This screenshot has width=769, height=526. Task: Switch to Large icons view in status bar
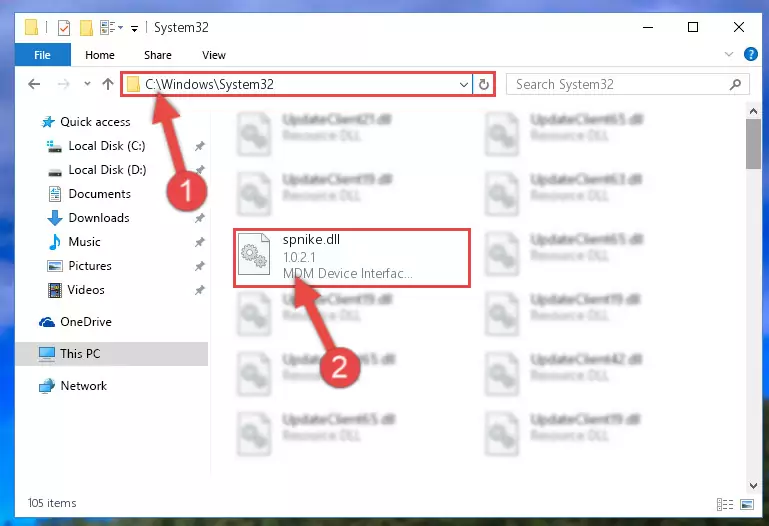(747, 504)
